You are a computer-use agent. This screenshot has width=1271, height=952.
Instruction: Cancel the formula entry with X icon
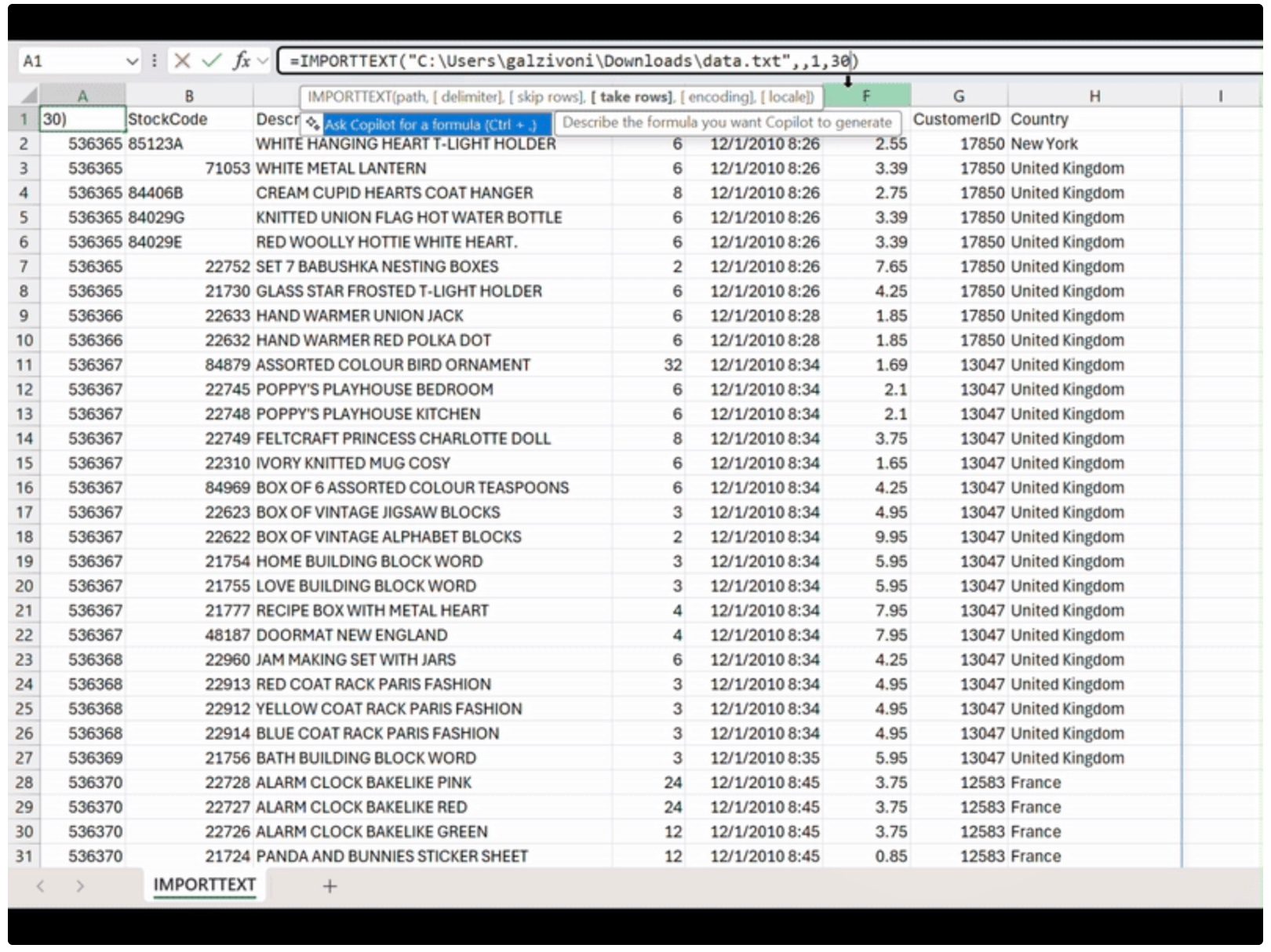(x=182, y=60)
